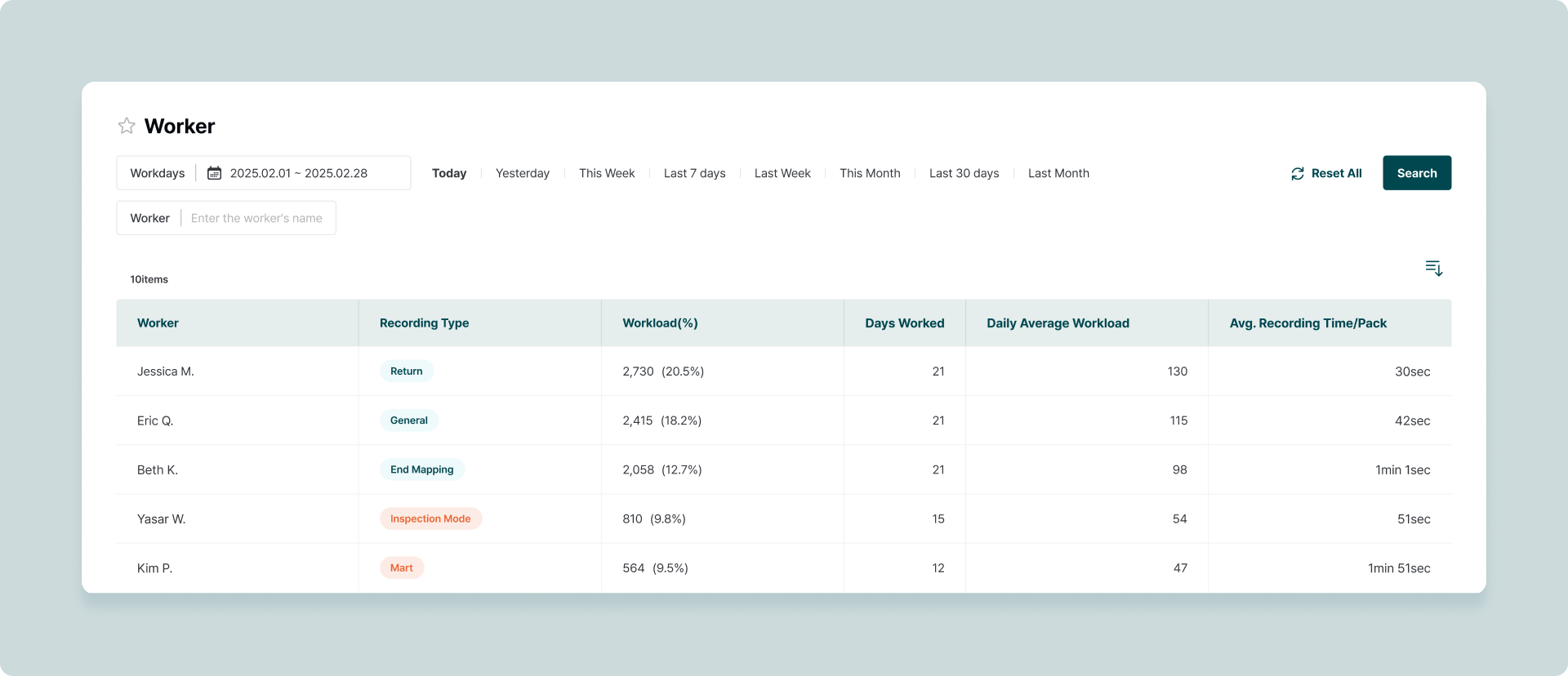Select Last 30 days preset

pos(964,173)
